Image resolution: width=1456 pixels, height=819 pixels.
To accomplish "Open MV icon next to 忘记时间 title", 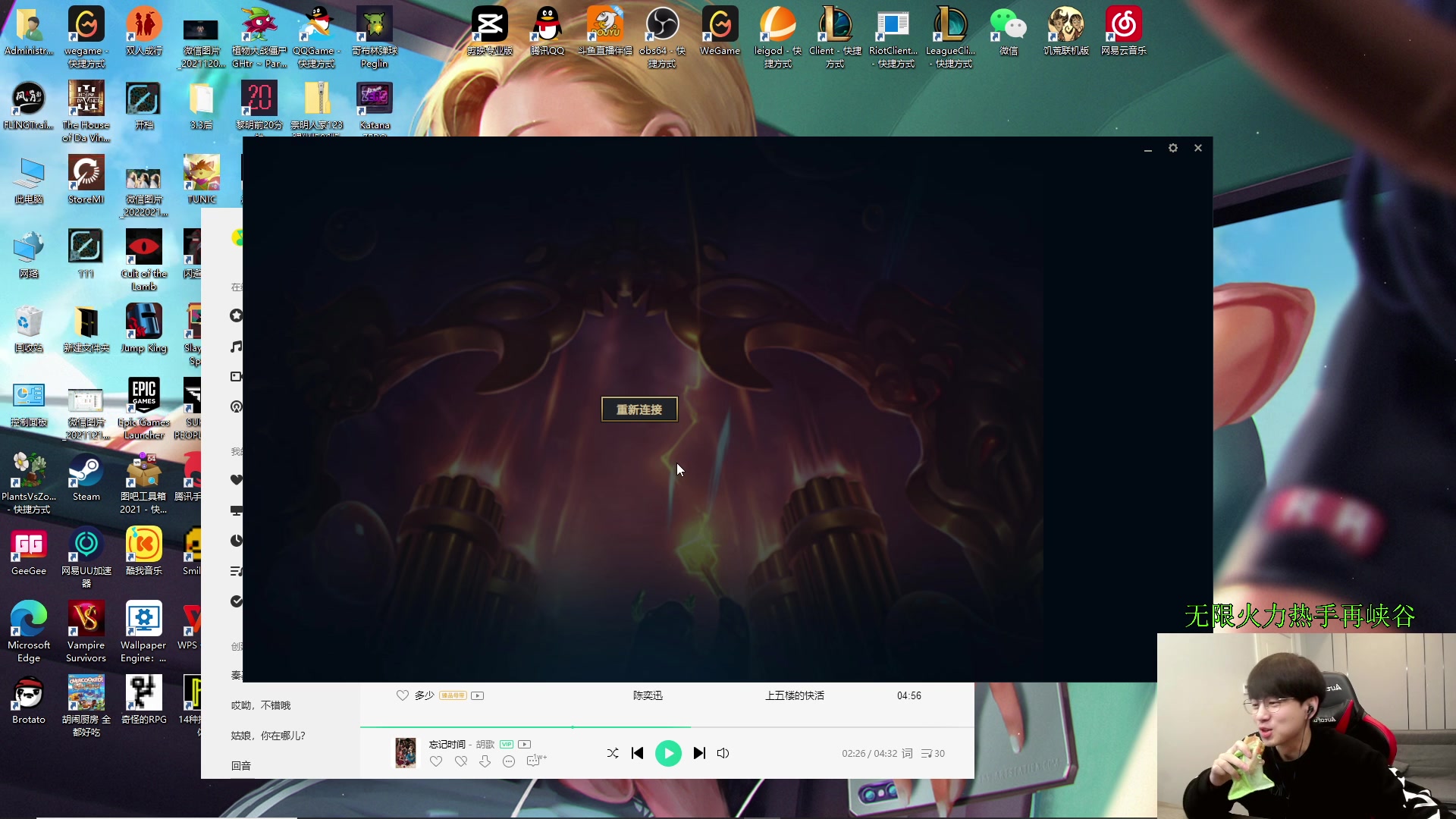I will coord(525,744).
